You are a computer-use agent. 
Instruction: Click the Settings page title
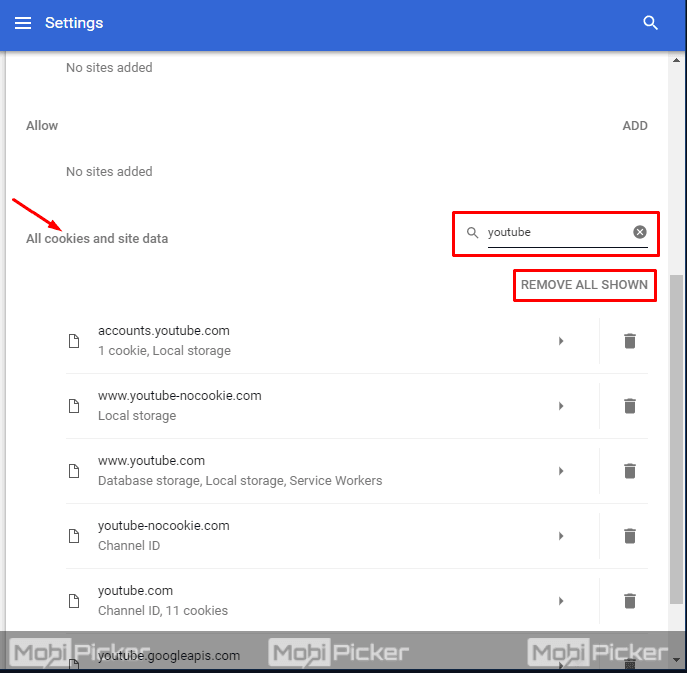pos(74,23)
